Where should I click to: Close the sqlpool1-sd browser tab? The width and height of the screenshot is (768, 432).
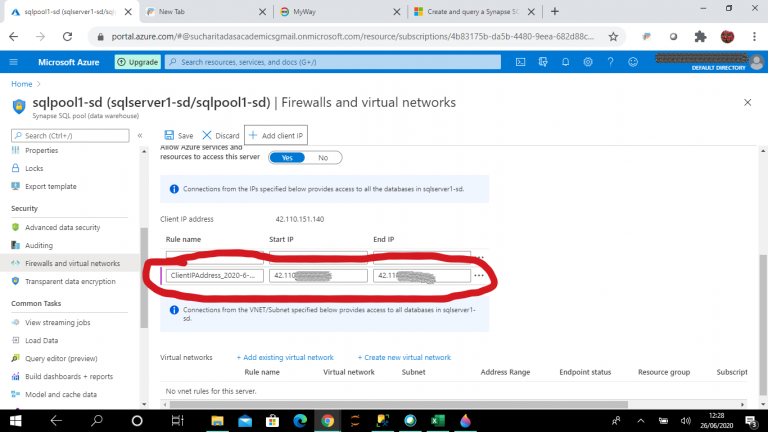128,12
